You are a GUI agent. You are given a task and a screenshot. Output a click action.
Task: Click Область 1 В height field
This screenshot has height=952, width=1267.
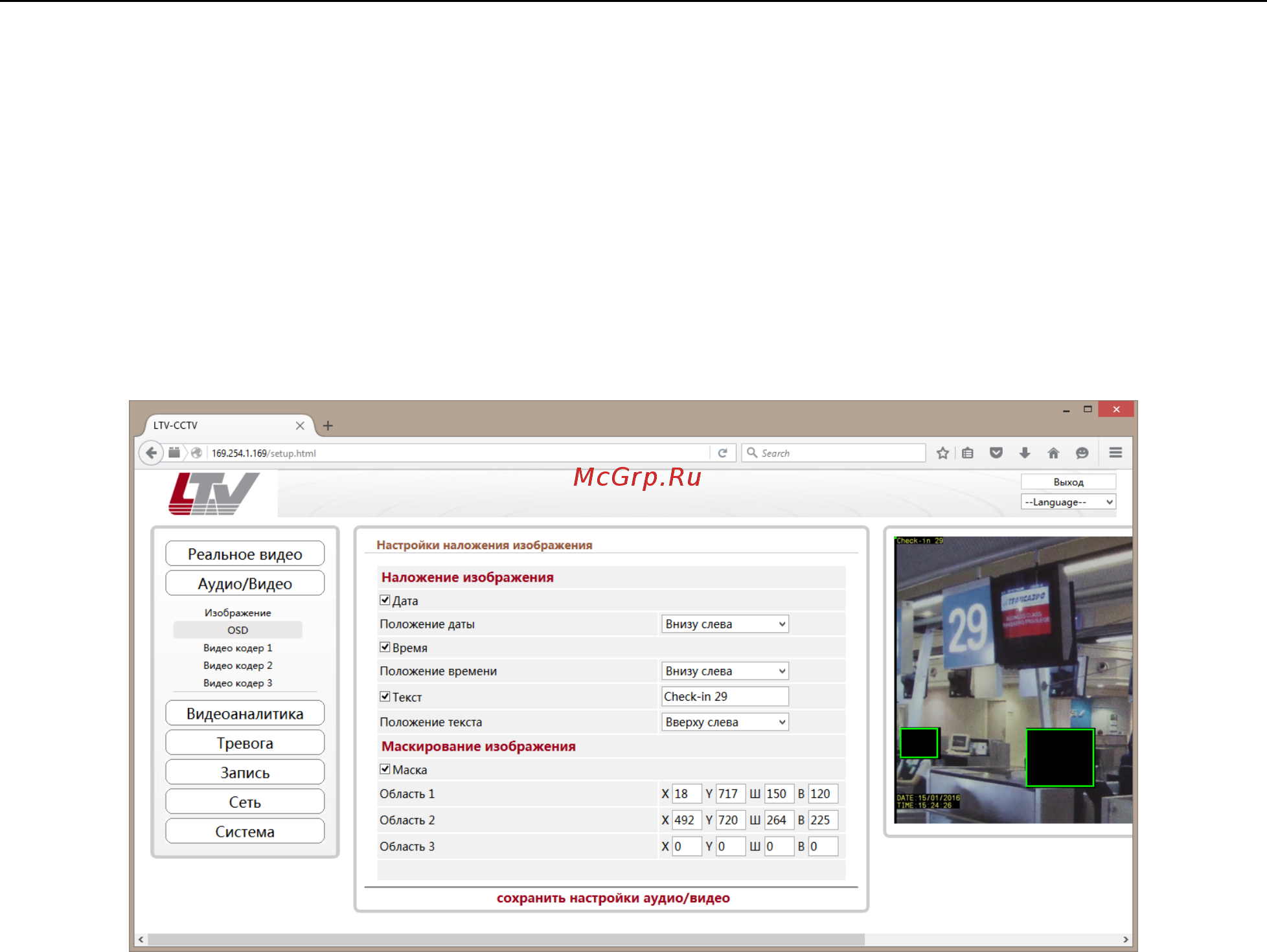[823, 793]
